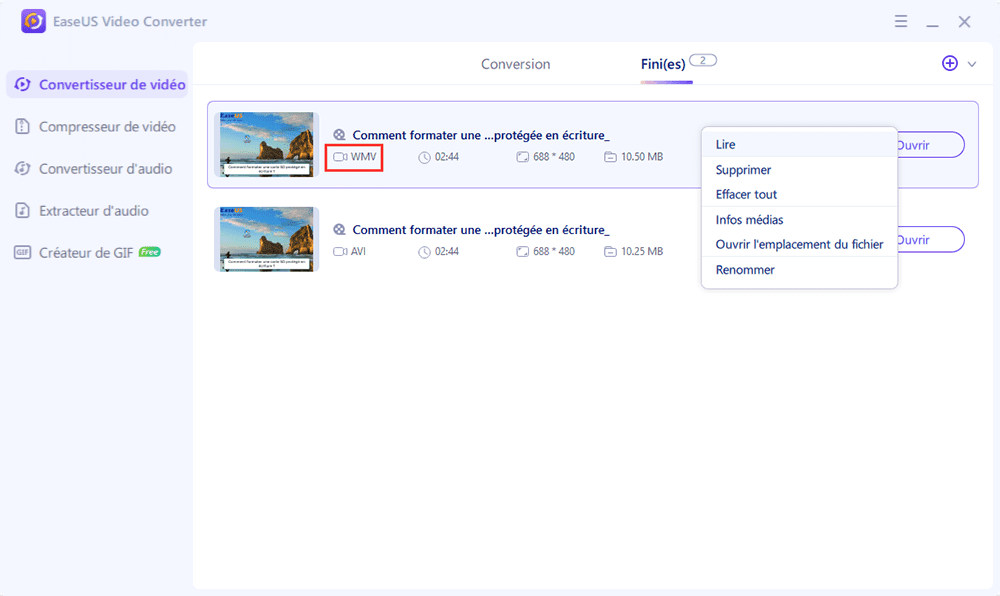Click Ouvrir l'emplacement du fichier
Screen dimensions: 1000x596
798,245
